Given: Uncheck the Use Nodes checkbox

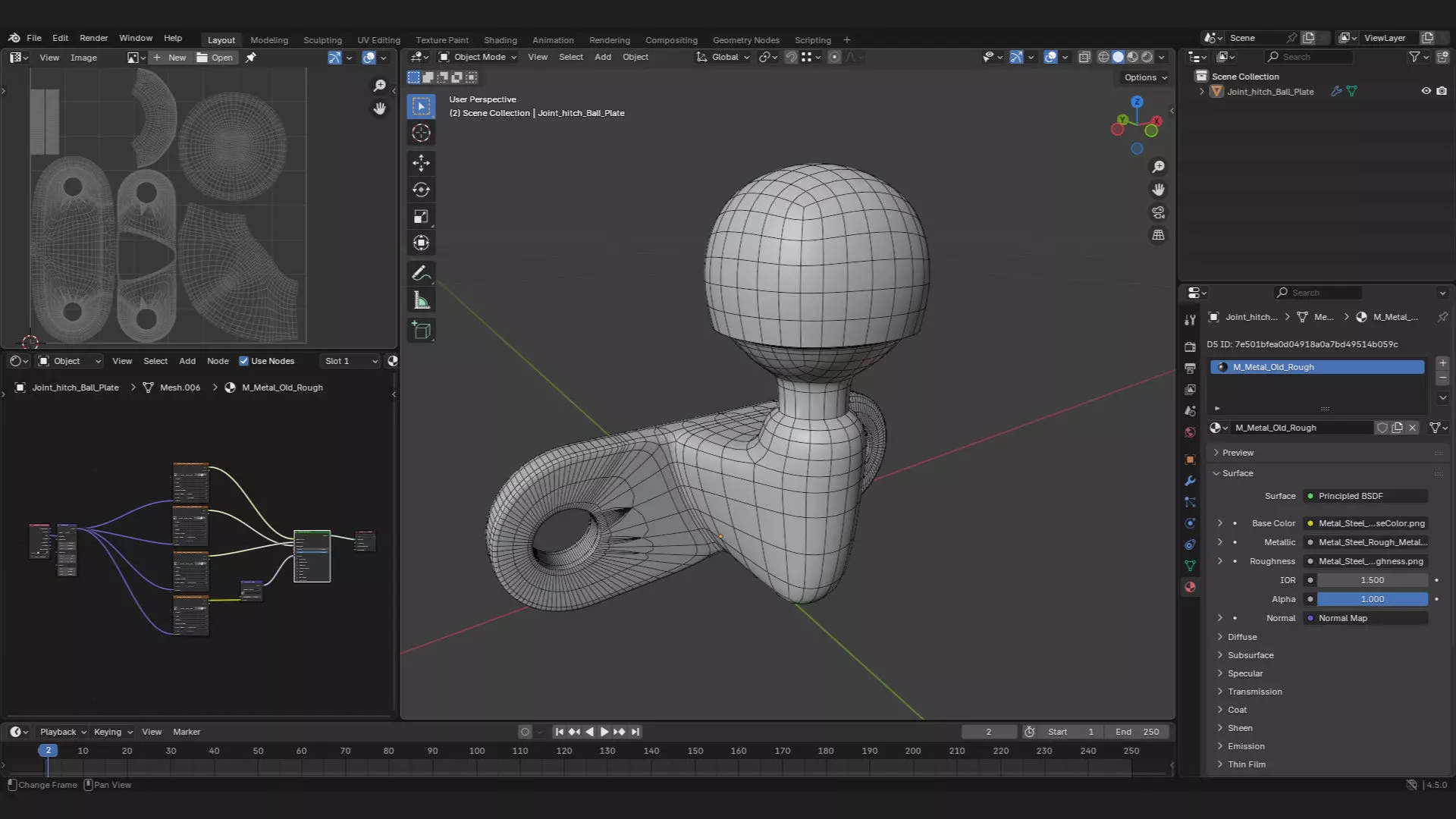Looking at the screenshot, I should (x=243, y=361).
